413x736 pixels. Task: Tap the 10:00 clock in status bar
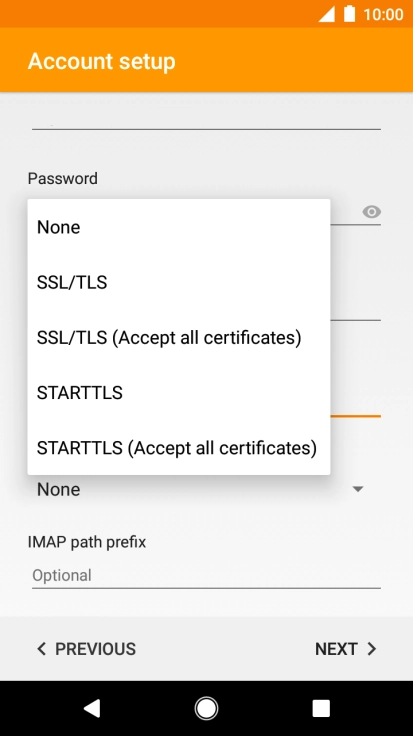383,15
